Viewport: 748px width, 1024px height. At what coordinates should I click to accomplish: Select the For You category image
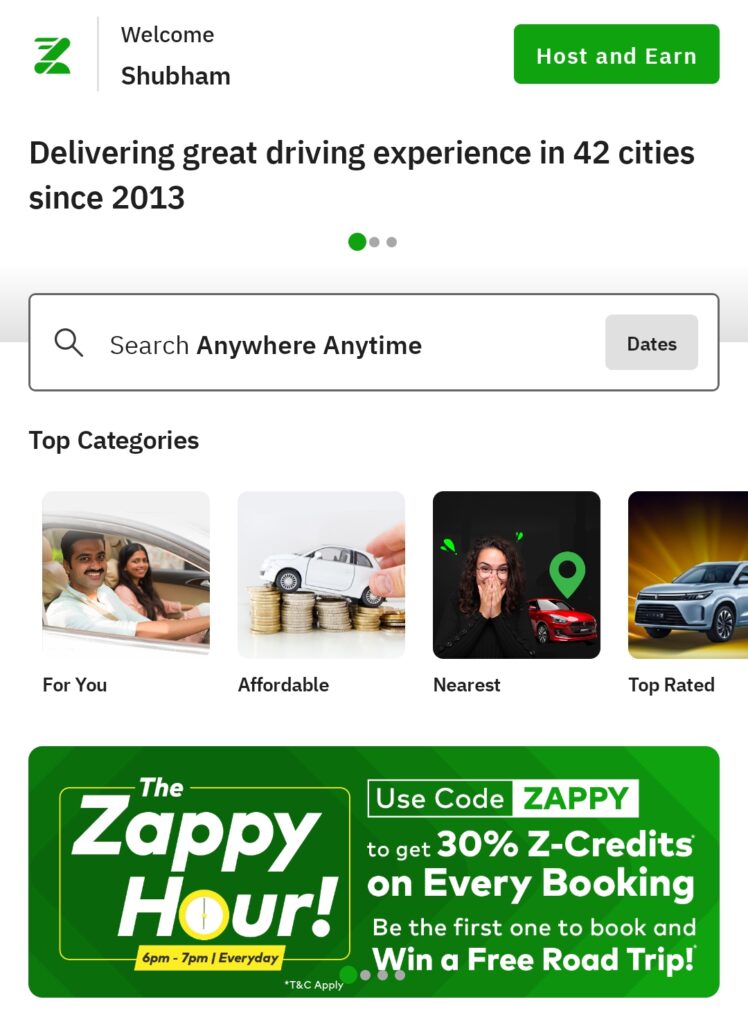[x=126, y=575]
